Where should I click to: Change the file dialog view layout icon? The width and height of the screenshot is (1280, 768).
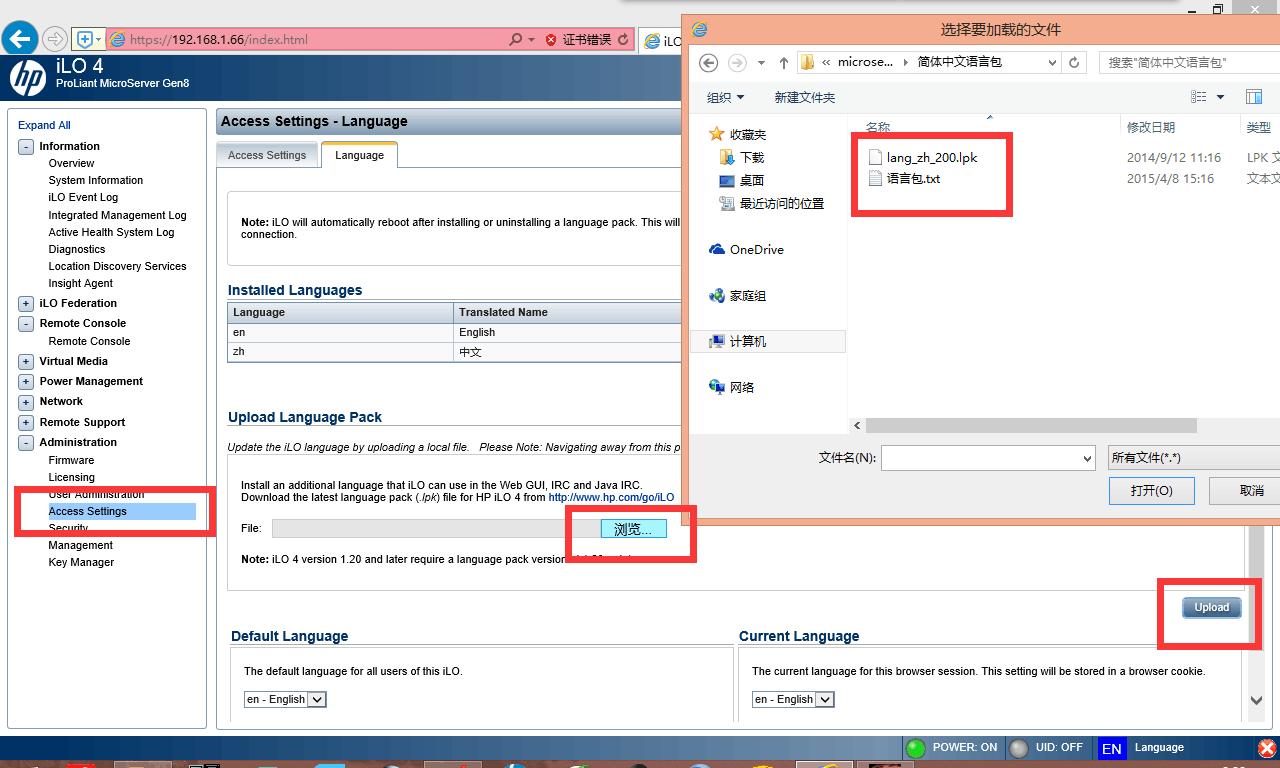click(x=1199, y=97)
